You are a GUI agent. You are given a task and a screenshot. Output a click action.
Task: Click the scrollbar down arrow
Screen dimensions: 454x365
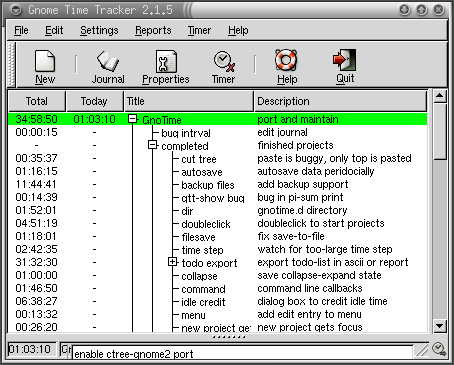pos(440,326)
